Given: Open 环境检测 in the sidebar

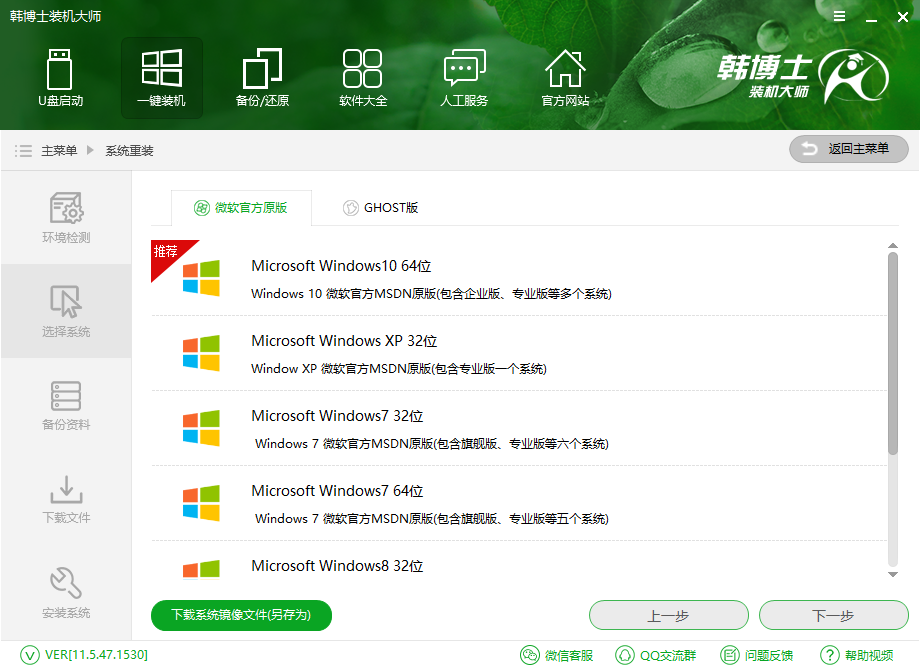Looking at the screenshot, I should point(65,218).
